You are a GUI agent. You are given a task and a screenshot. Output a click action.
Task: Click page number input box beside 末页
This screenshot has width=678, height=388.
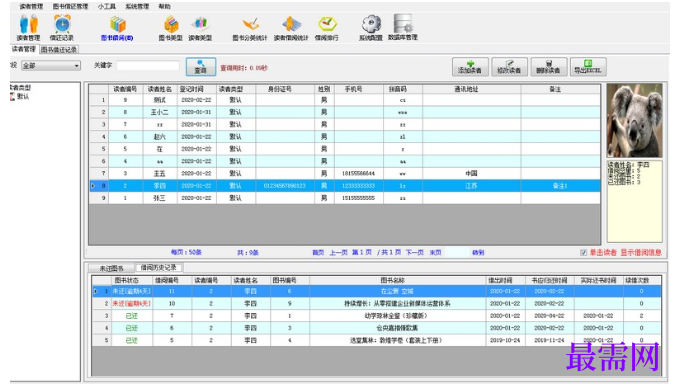[x=457, y=252]
